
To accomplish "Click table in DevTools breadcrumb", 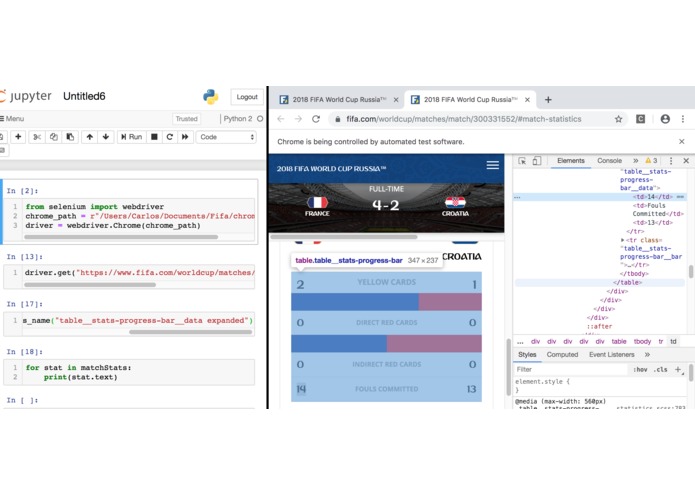I will tap(619, 342).
